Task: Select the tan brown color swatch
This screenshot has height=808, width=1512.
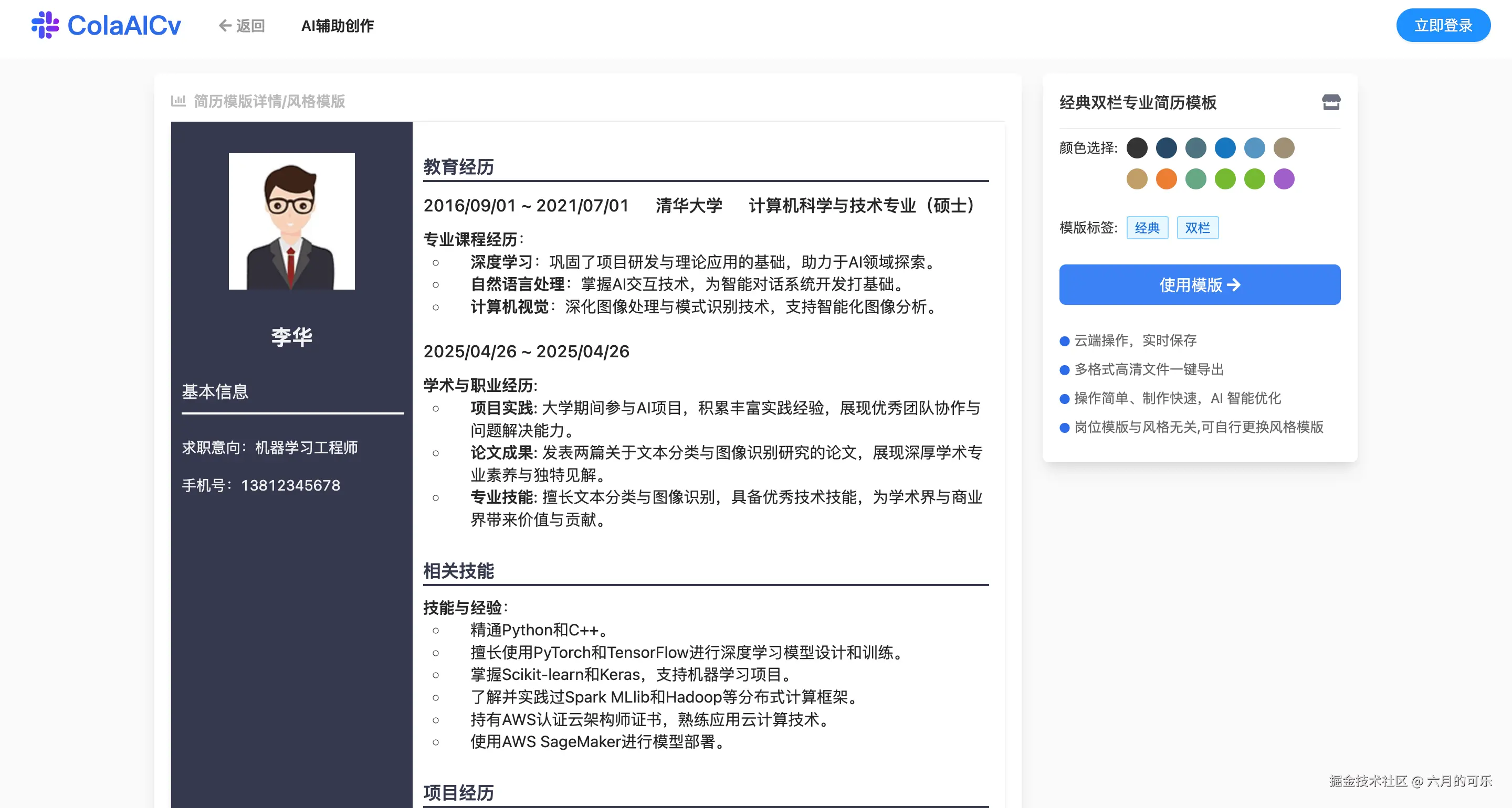Action: coord(1284,148)
